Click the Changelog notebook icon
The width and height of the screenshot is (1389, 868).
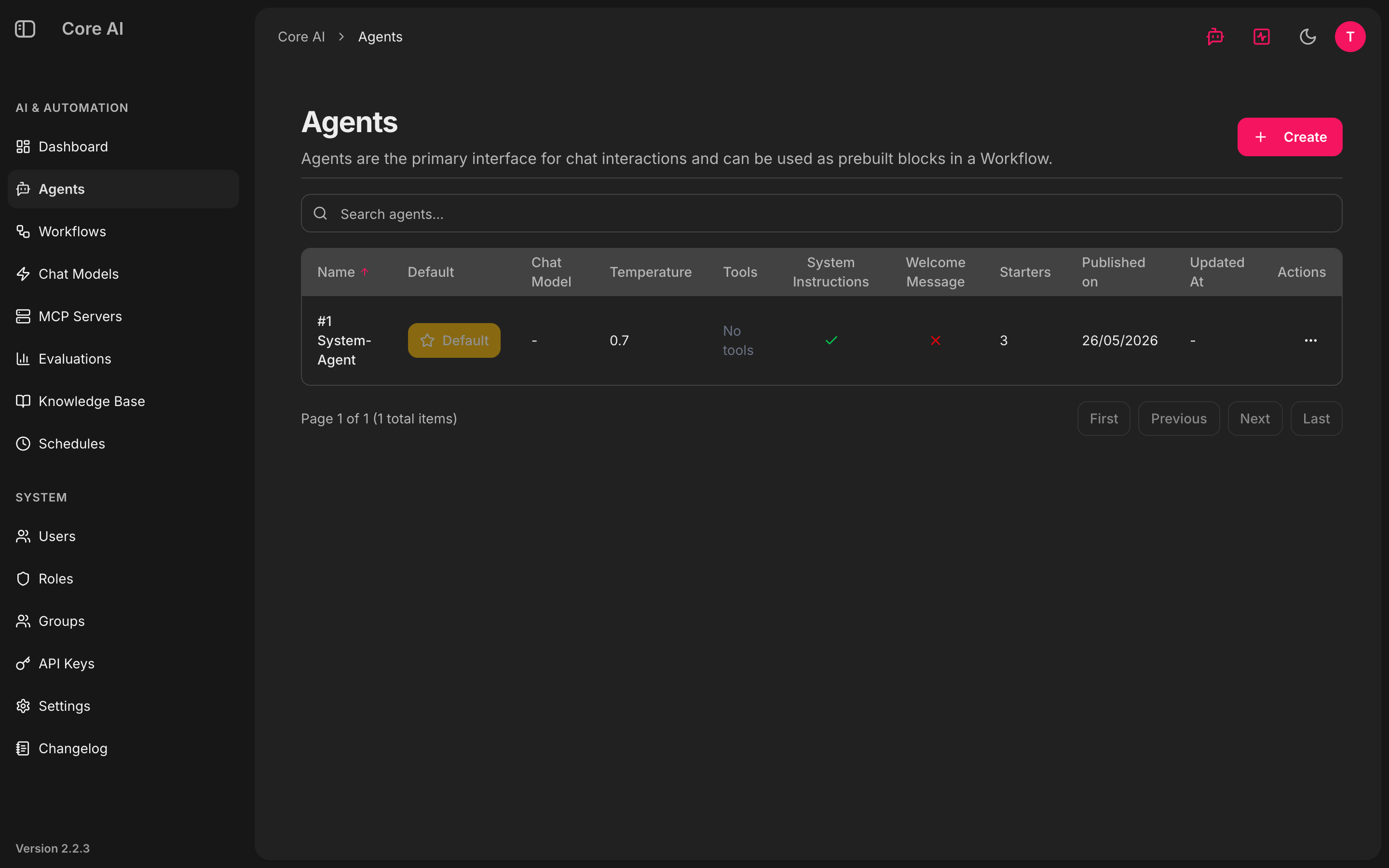(x=23, y=748)
